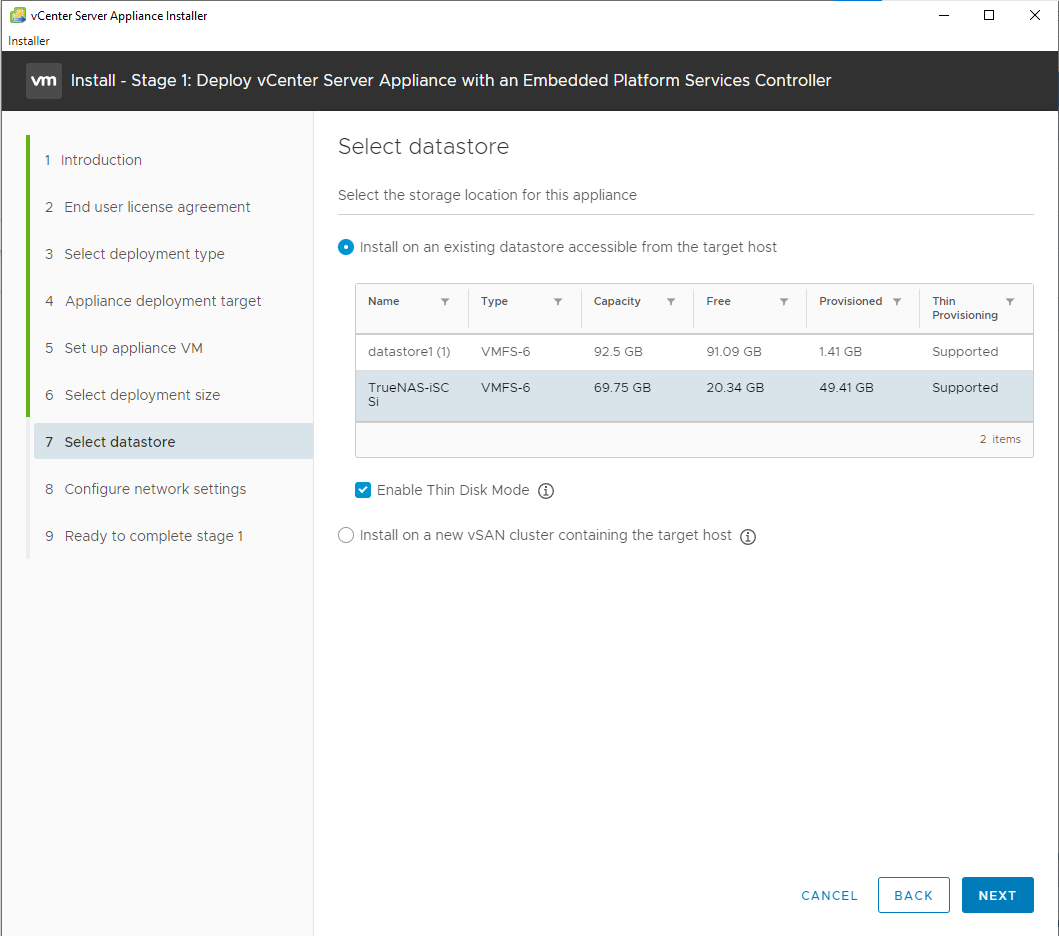Open the Free column filter
Viewport: 1059px width, 936px height.
(783, 302)
